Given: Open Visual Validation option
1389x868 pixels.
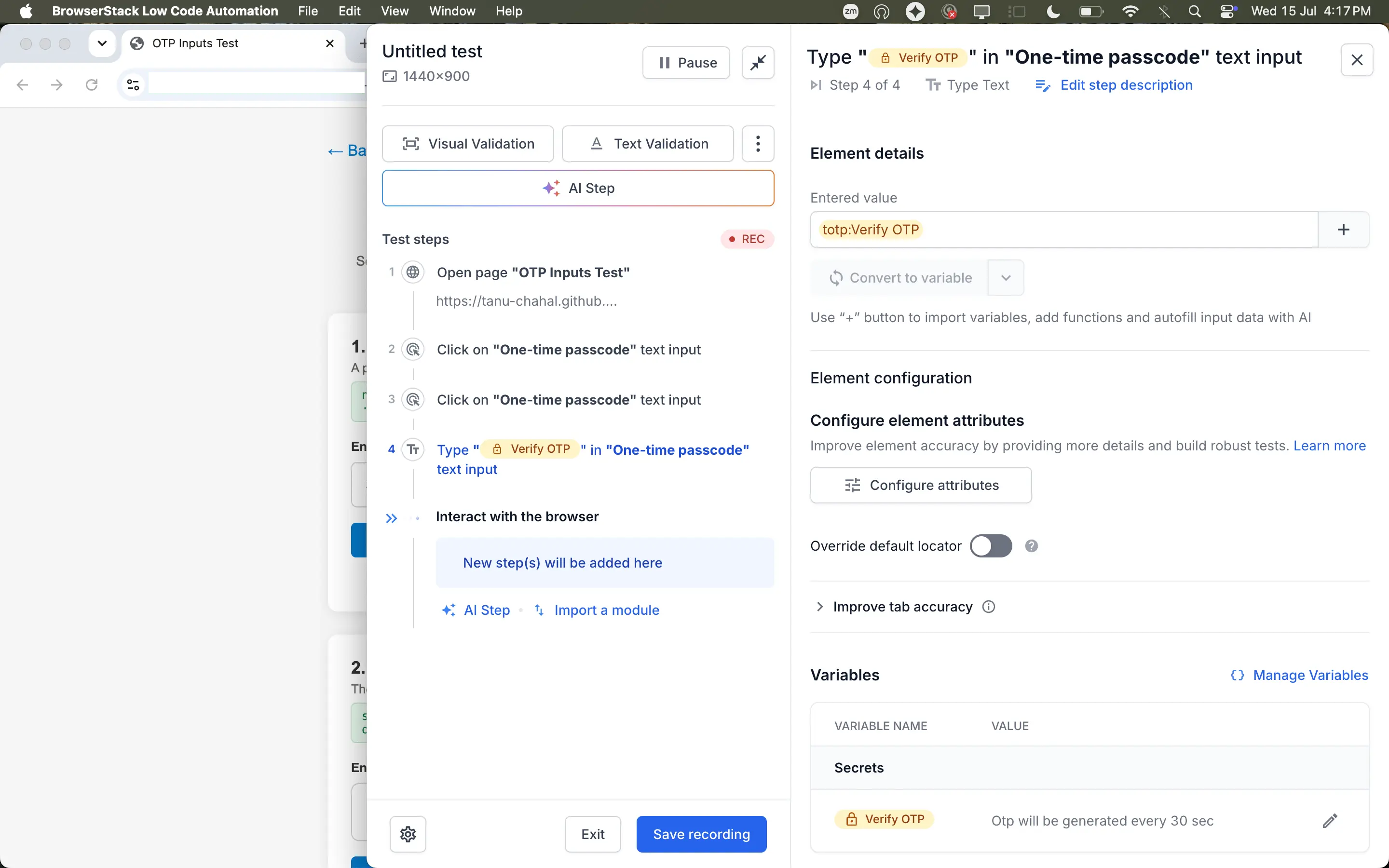Looking at the screenshot, I should (x=468, y=144).
